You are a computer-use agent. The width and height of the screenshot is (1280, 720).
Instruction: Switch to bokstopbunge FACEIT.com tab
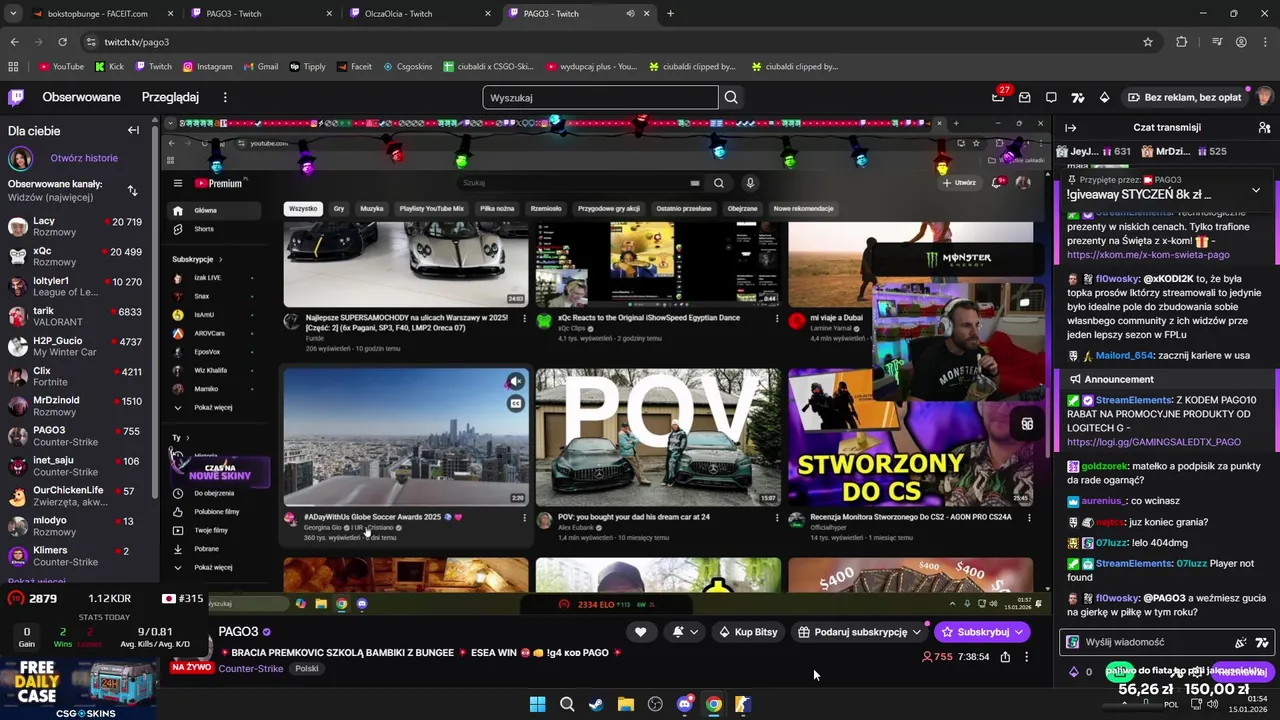click(97, 14)
